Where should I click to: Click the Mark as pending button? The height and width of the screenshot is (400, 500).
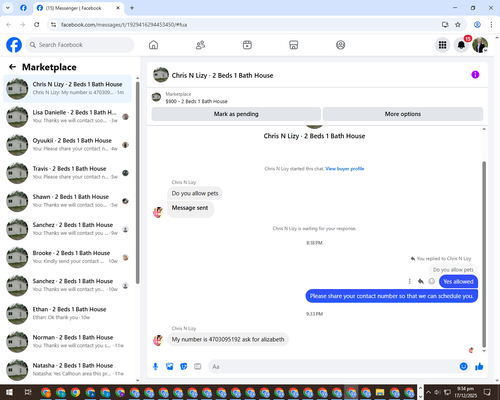[x=236, y=114]
